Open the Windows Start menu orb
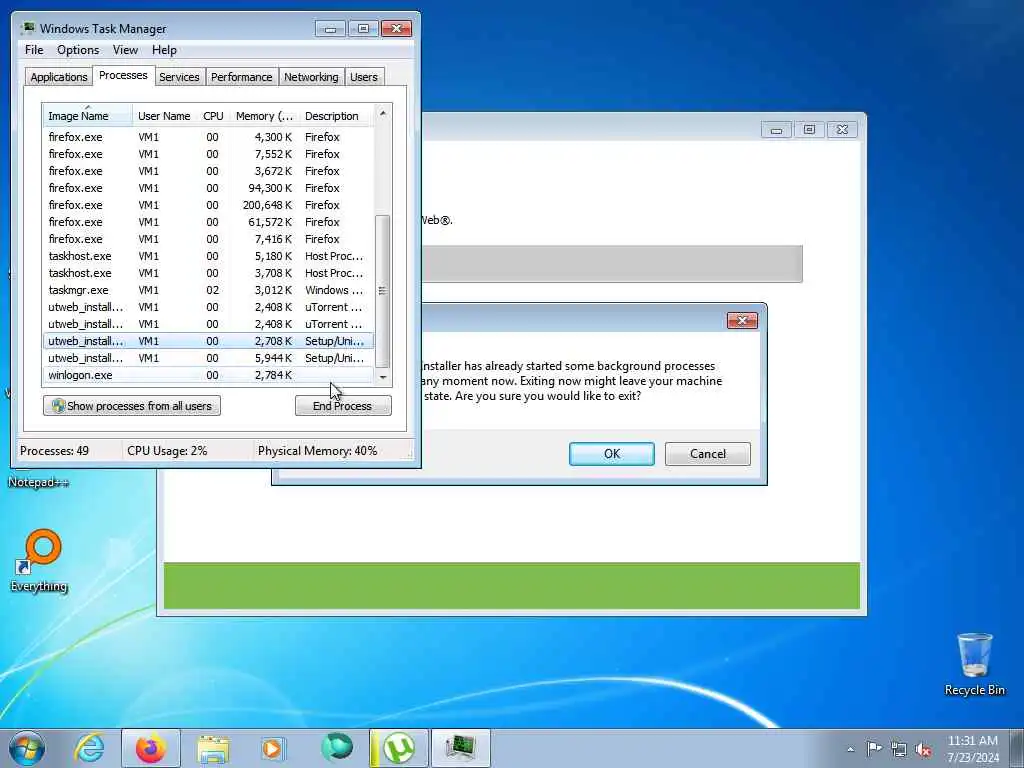Screen dimensions: 1024x768 27,748
